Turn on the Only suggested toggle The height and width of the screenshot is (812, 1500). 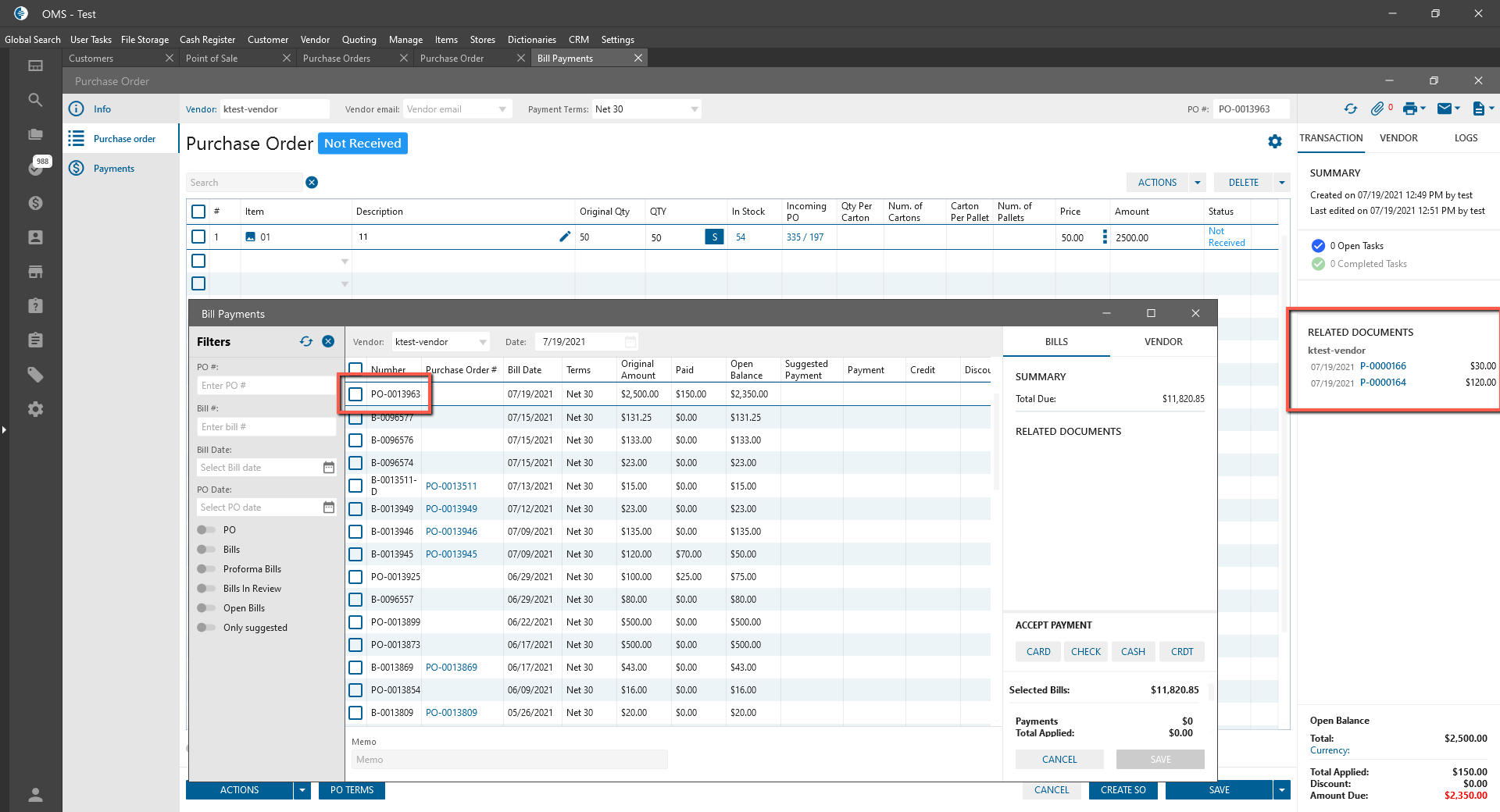pos(206,628)
